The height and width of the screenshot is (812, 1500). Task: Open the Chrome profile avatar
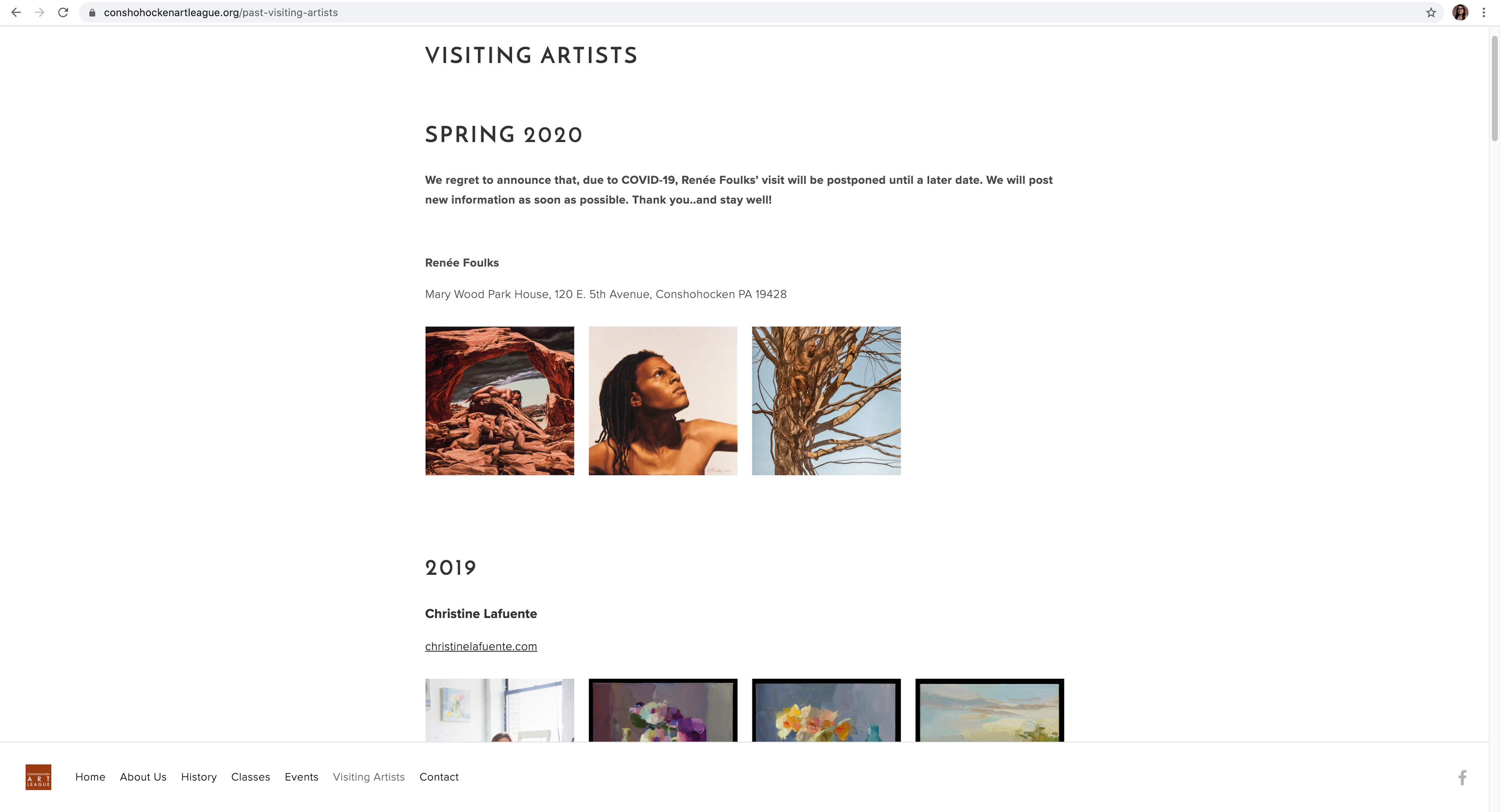pos(1460,12)
